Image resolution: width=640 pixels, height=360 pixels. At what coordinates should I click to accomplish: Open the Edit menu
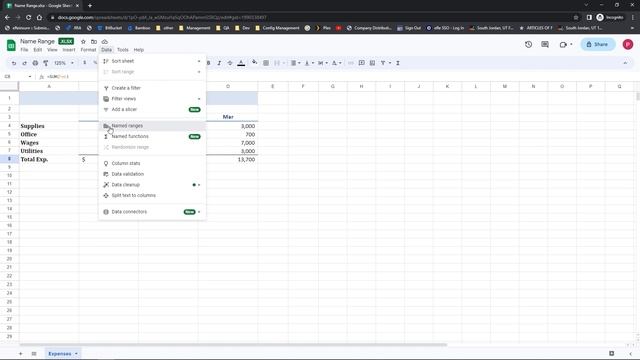(38, 50)
